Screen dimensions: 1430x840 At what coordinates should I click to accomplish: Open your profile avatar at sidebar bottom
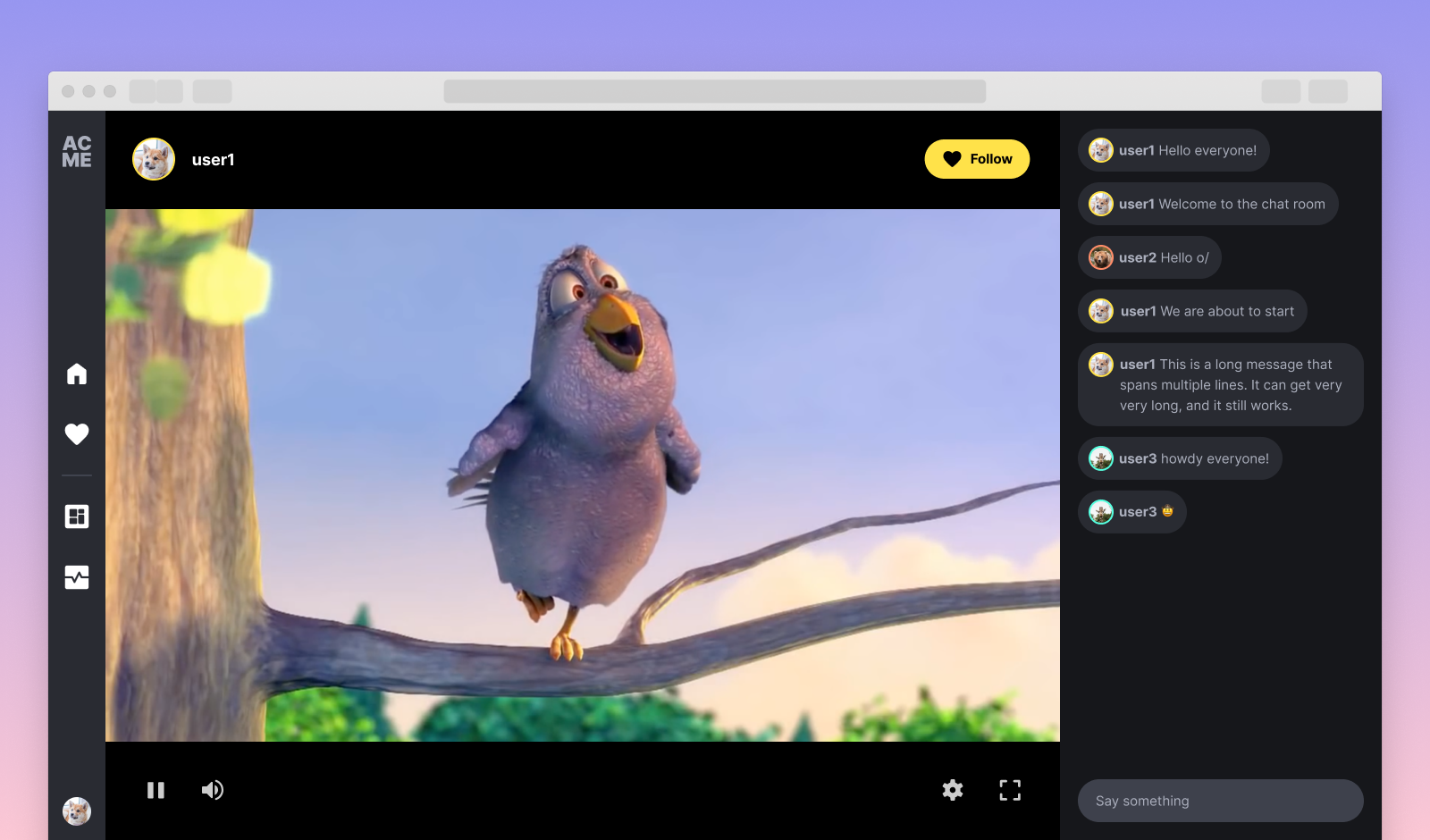tap(77, 811)
